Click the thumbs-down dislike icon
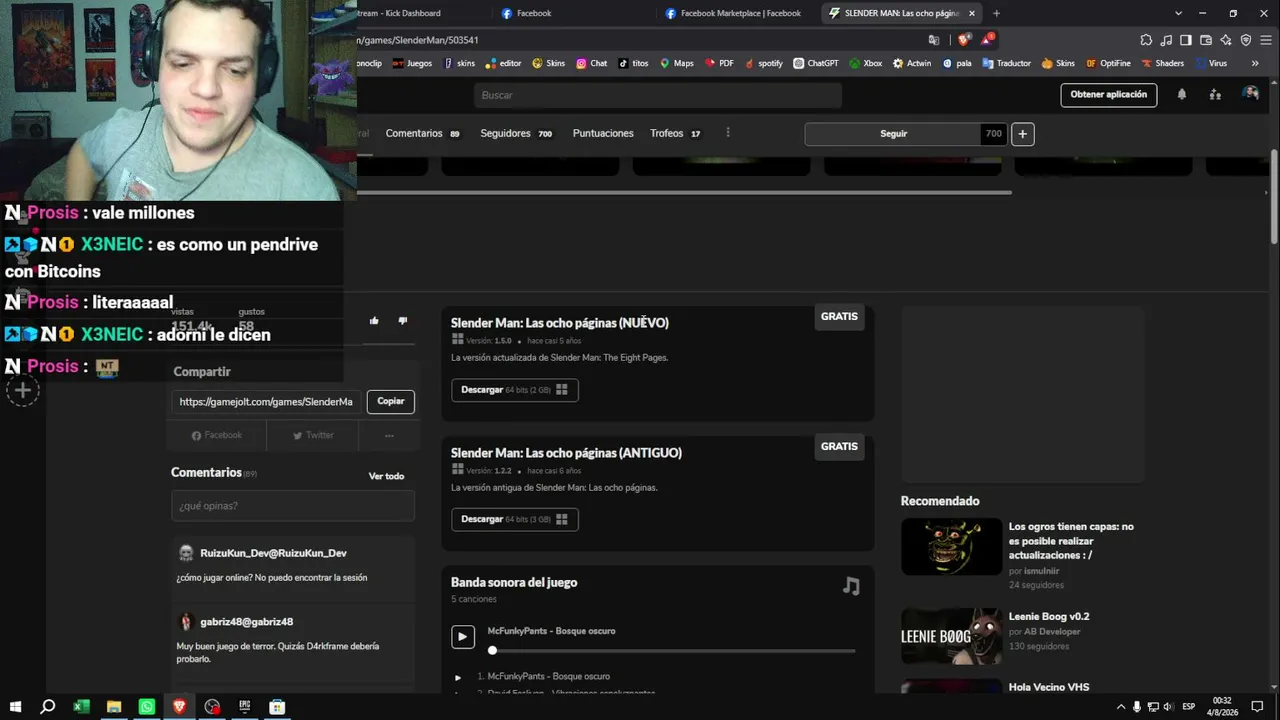Screen dimensions: 1280x720 403,321
